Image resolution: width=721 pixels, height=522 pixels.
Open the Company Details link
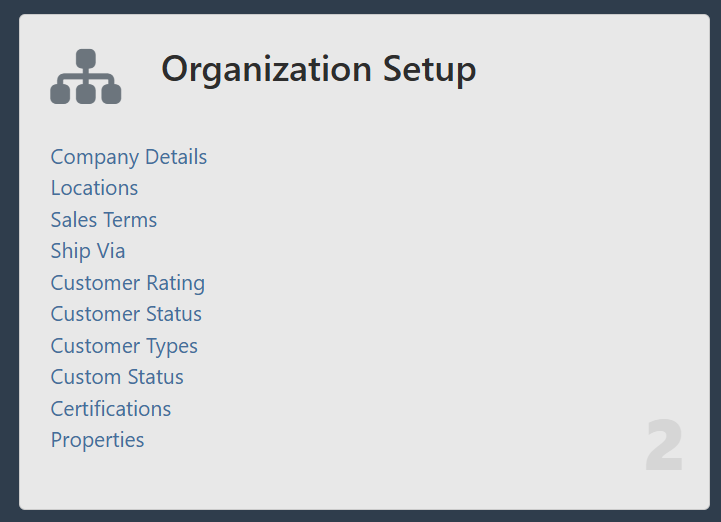pyautogui.click(x=129, y=157)
